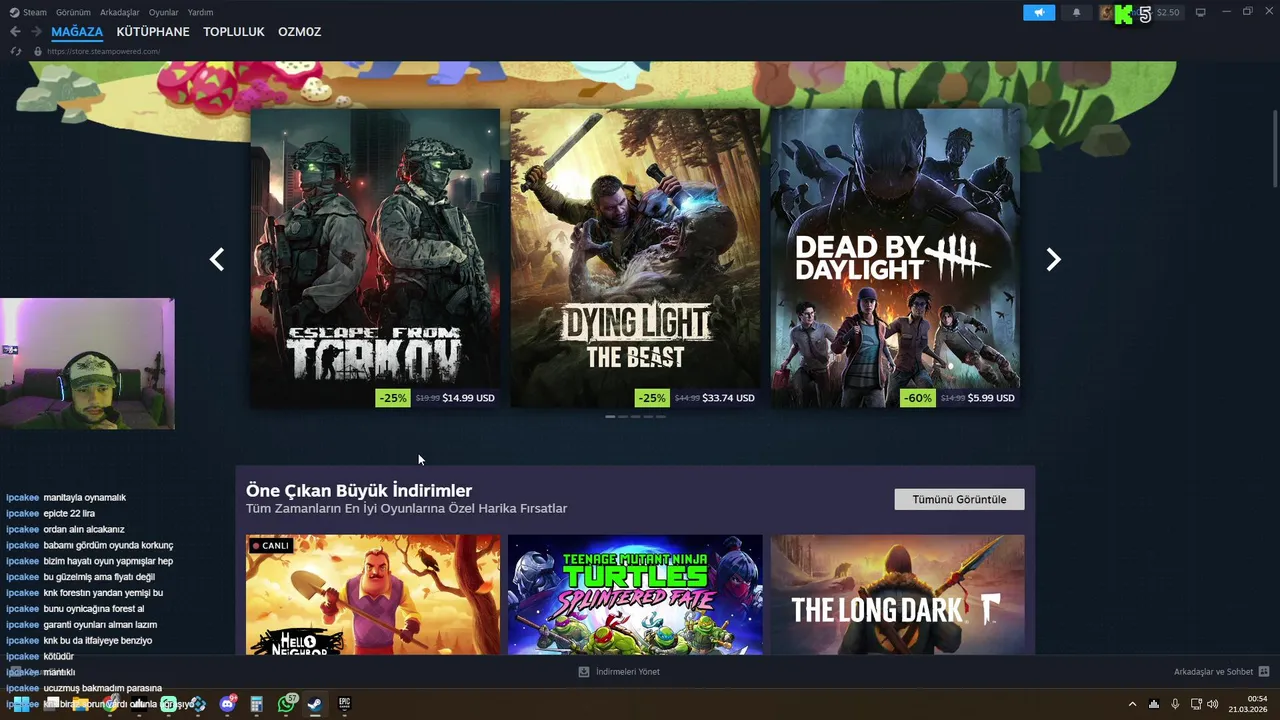Screen dimensions: 1280x720
Task: Go back with the browser back arrow
Action: pyautogui.click(x=15, y=32)
